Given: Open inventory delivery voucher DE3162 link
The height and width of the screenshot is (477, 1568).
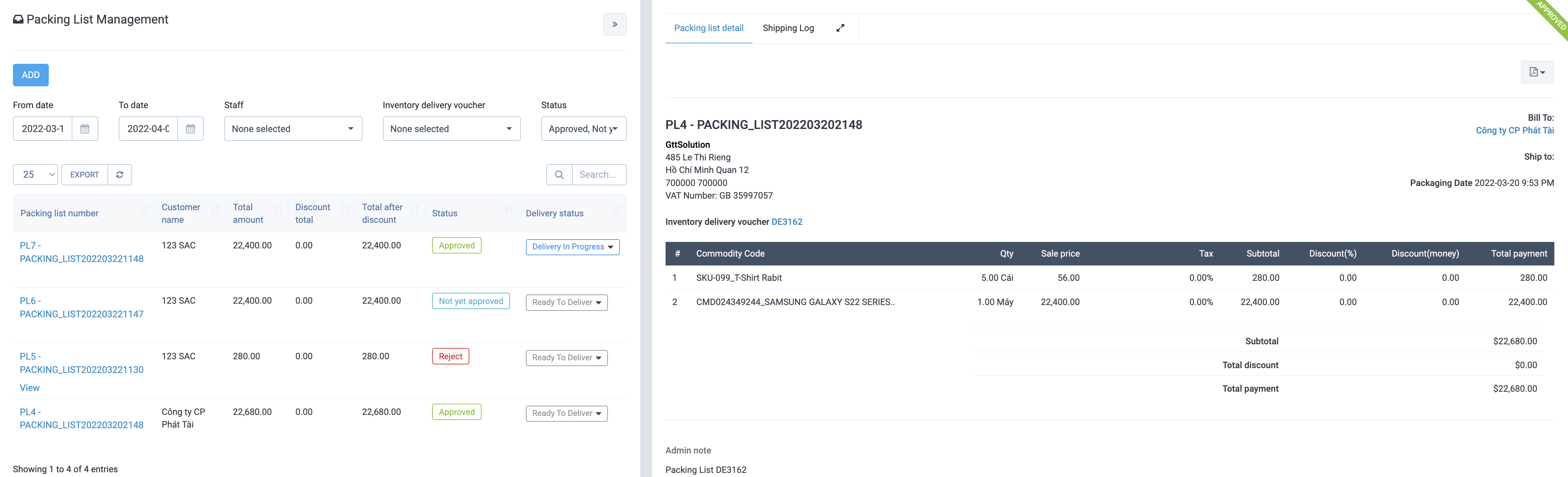Looking at the screenshot, I should (786, 222).
